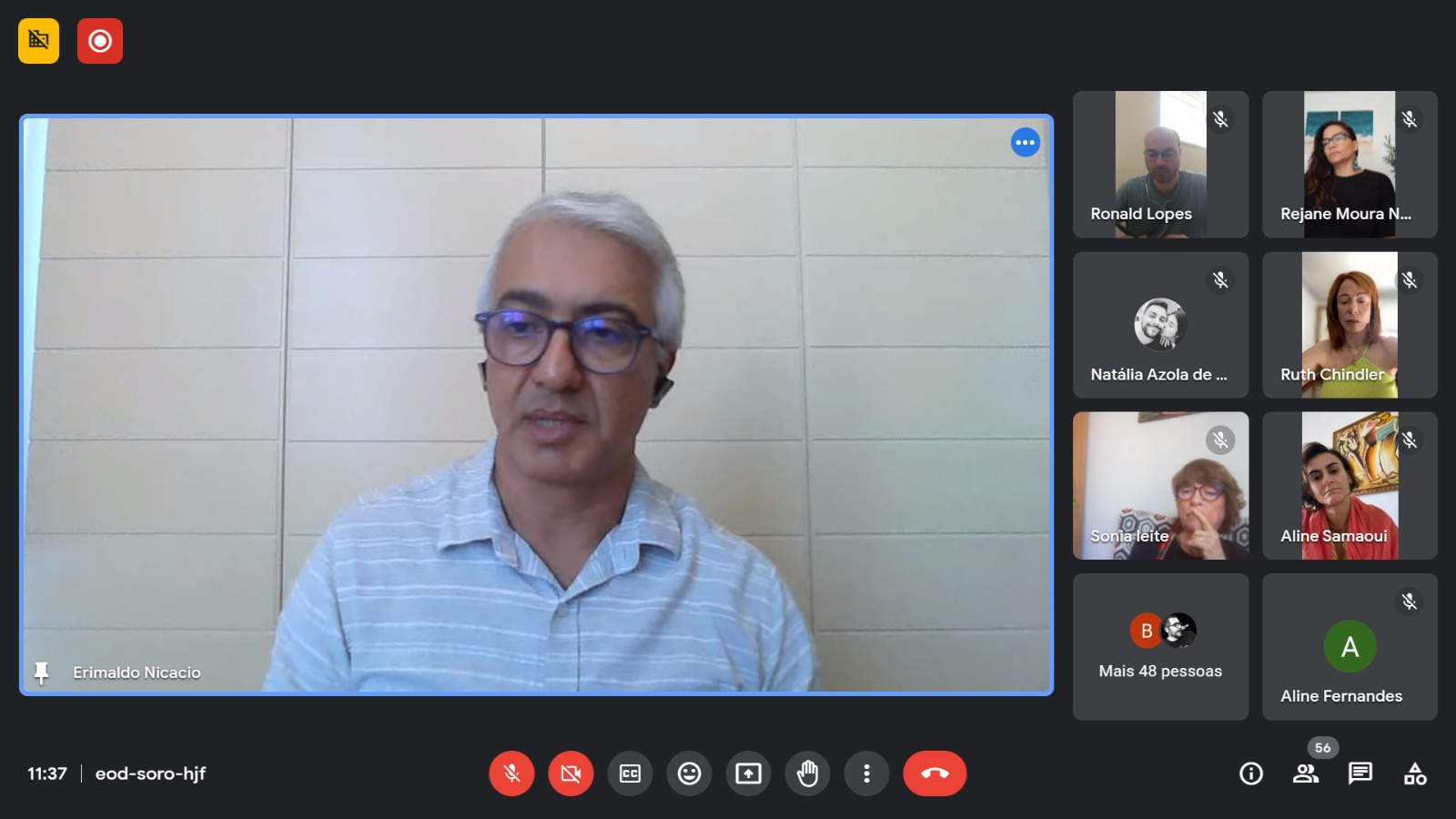Screen dimensions: 1456x819
Task: Click muted mic icon on Sonia leite tile
Action: [x=1220, y=440]
